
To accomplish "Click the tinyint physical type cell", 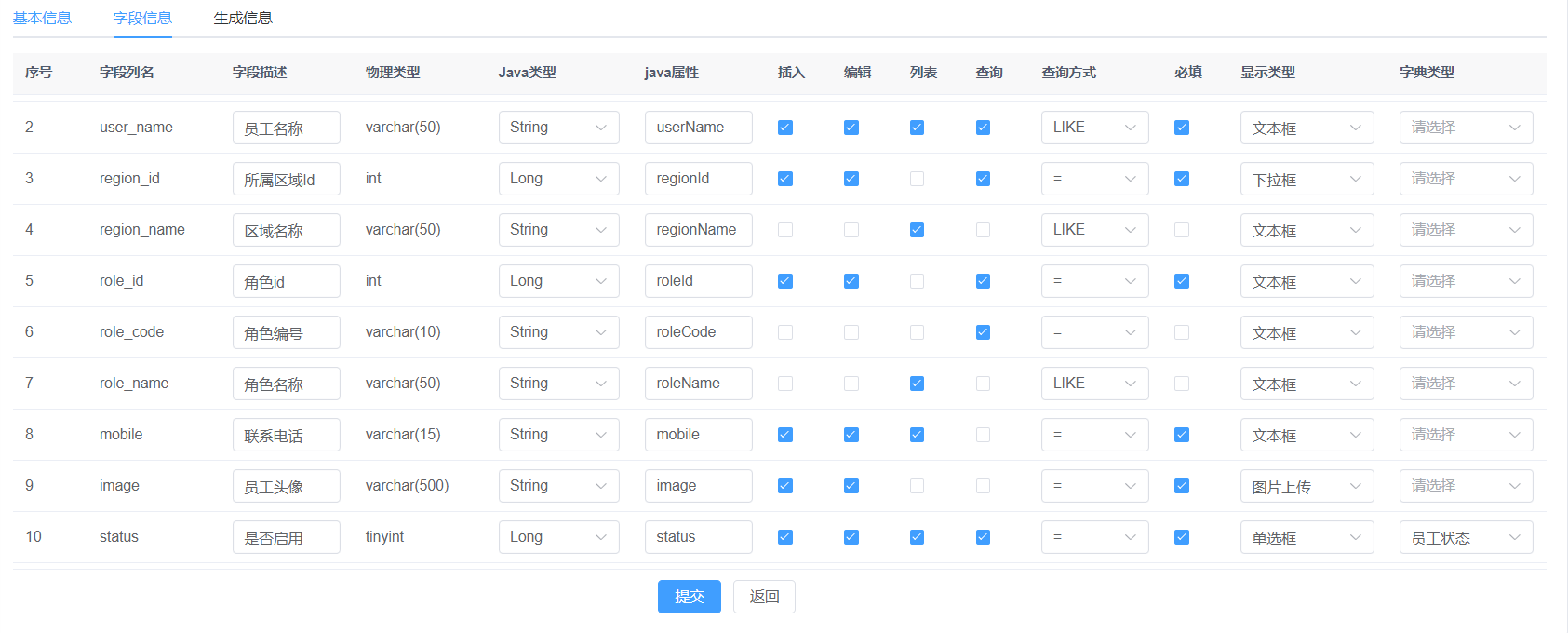I will pos(384,537).
